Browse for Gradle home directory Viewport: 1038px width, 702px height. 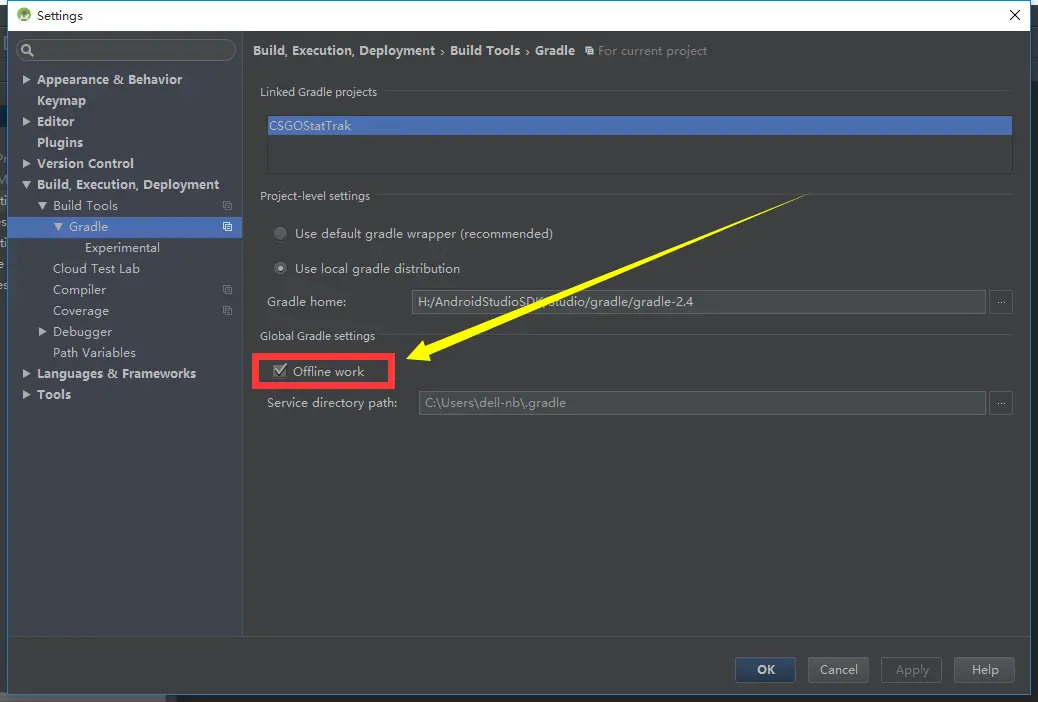pyautogui.click(x=1001, y=302)
